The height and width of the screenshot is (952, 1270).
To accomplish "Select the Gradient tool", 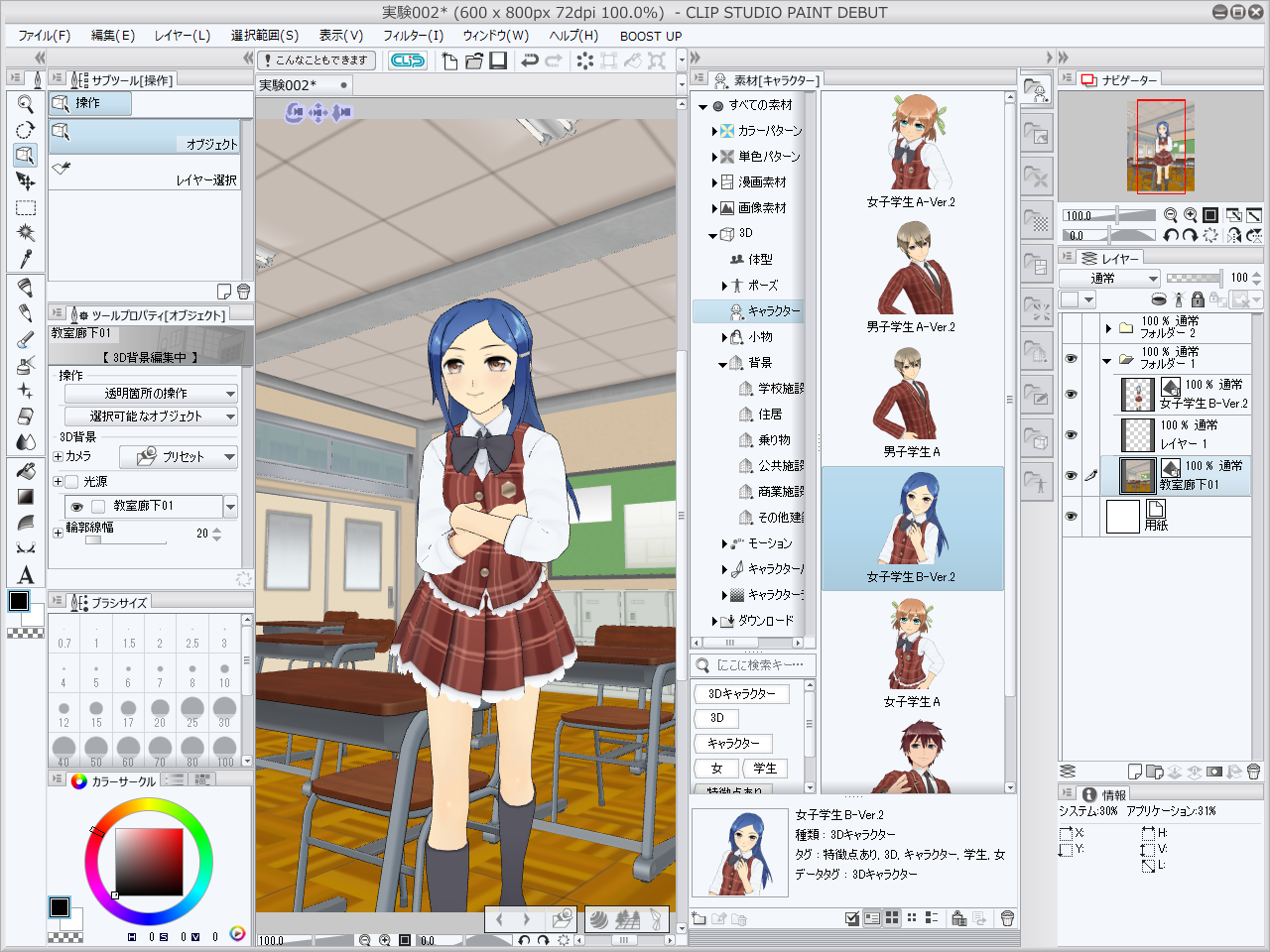I will (25, 496).
